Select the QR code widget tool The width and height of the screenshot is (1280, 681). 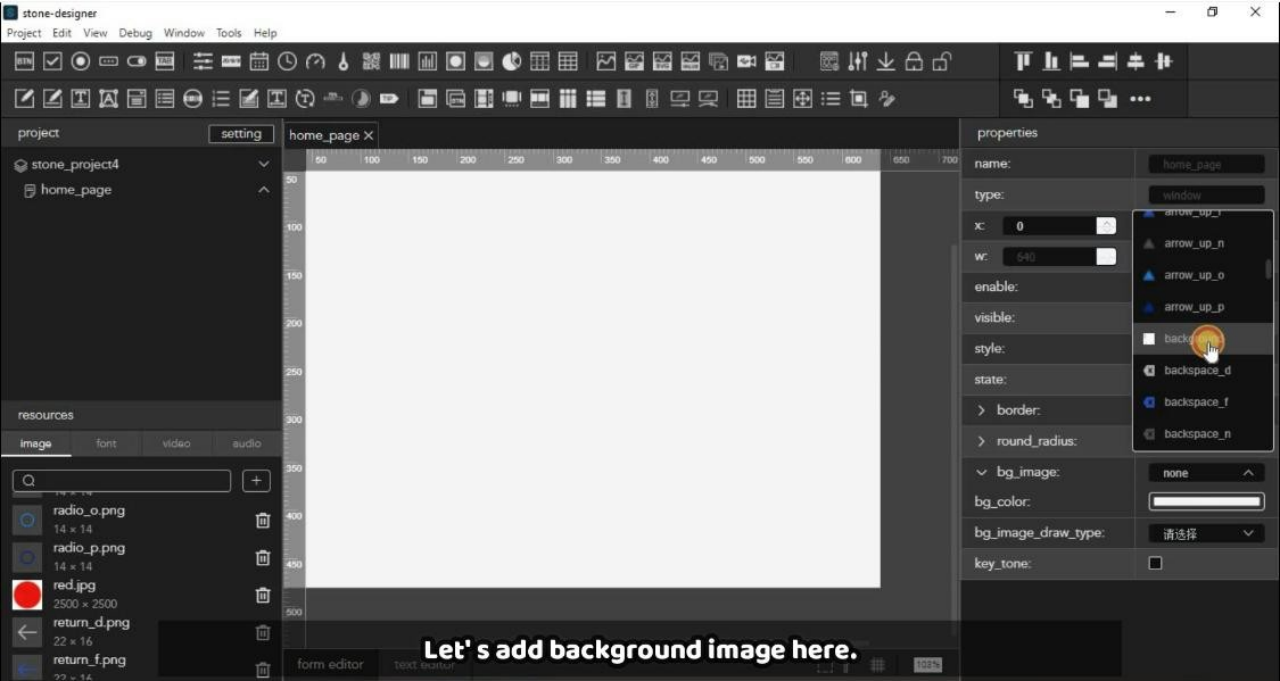click(371, 62)
